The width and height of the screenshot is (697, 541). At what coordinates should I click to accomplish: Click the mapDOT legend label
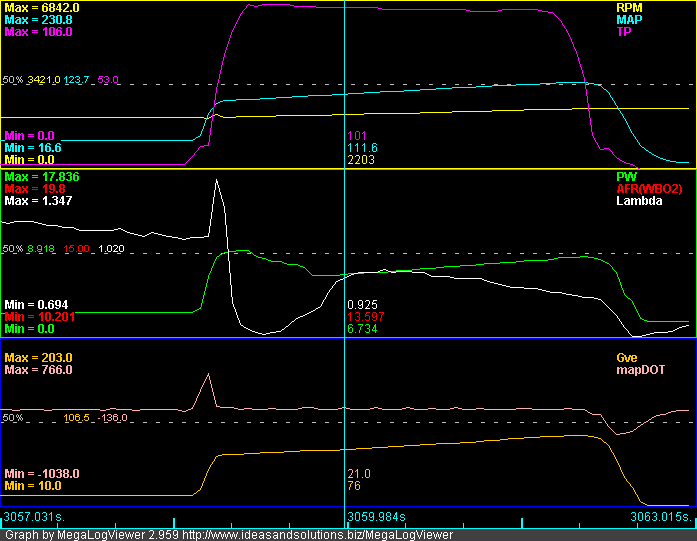(x=641, y=369)
